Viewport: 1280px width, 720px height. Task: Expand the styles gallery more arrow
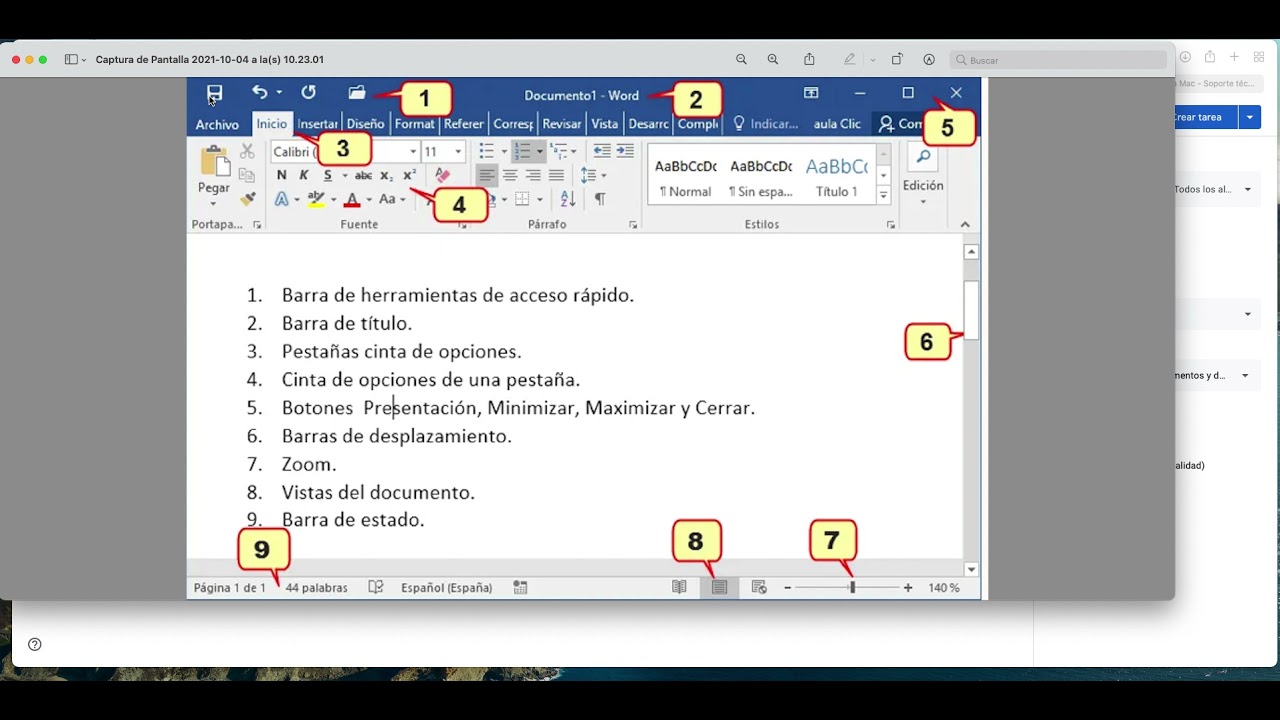pos(883,196)
